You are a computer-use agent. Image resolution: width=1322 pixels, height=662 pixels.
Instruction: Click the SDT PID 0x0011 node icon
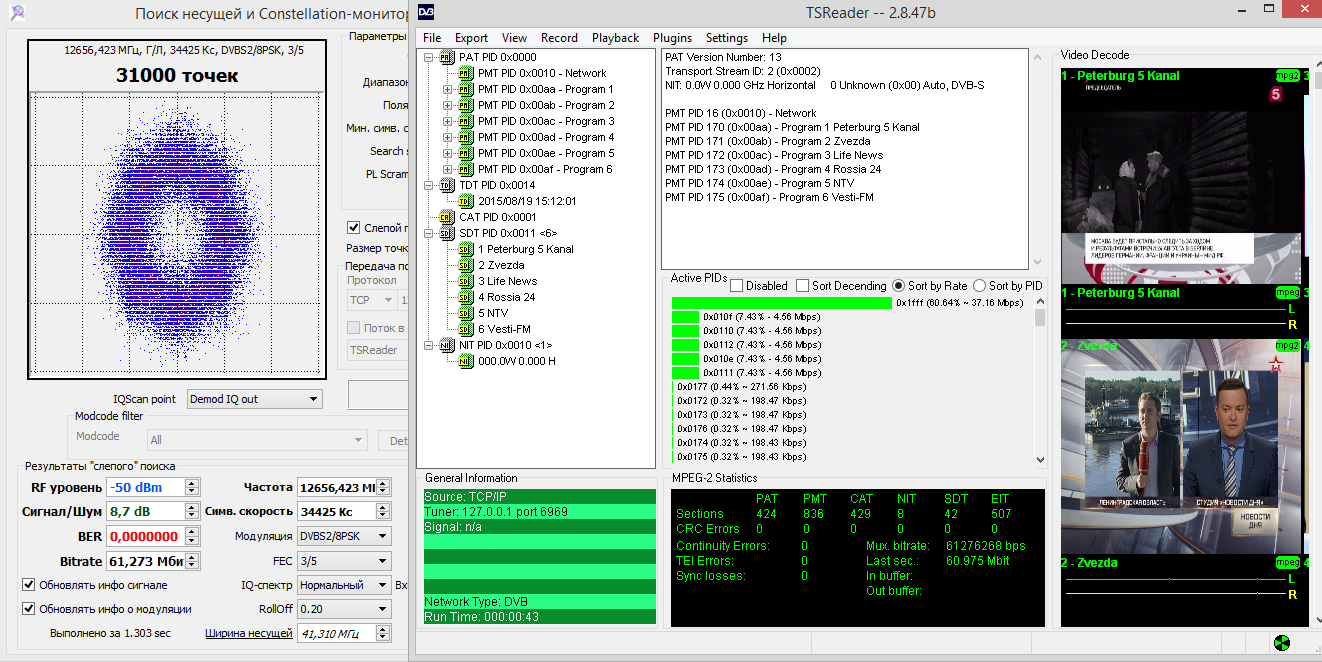click(445, 233)
